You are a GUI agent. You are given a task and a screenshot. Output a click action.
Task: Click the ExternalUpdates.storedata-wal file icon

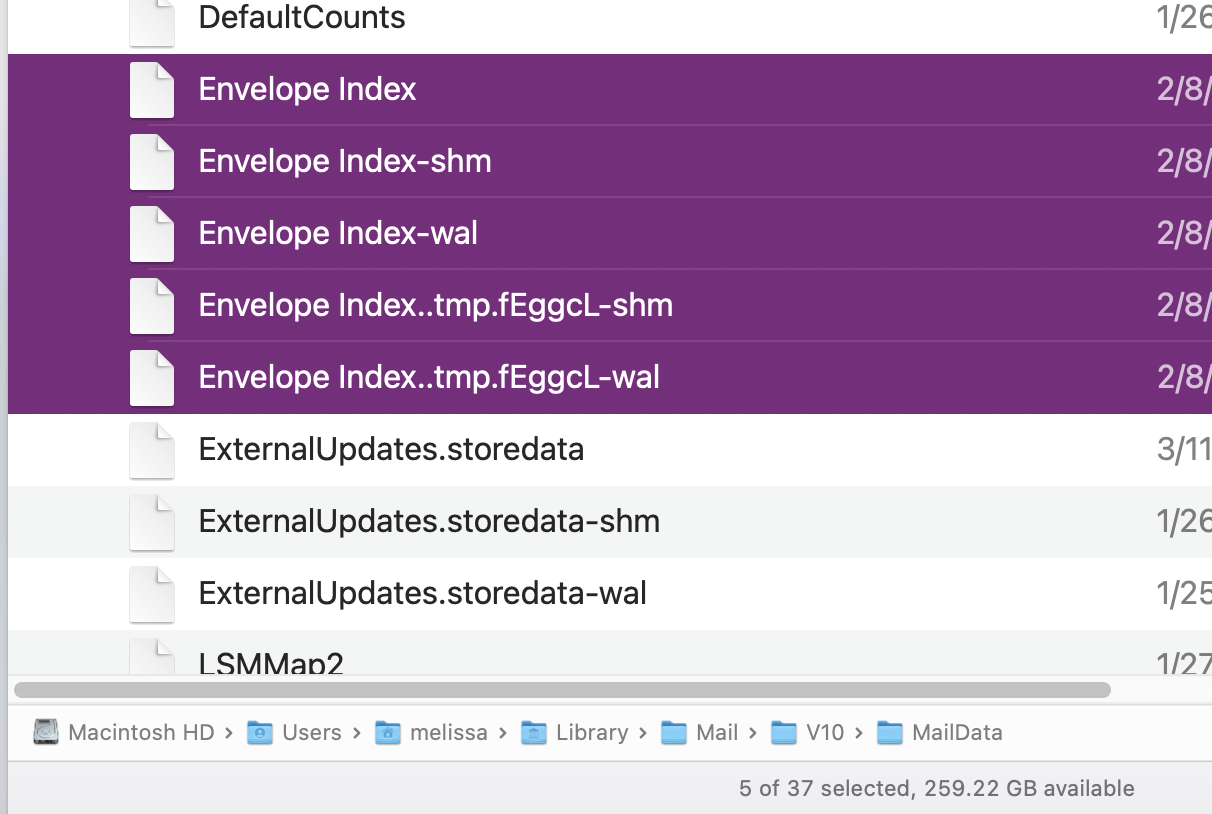[x=152, y=594]
